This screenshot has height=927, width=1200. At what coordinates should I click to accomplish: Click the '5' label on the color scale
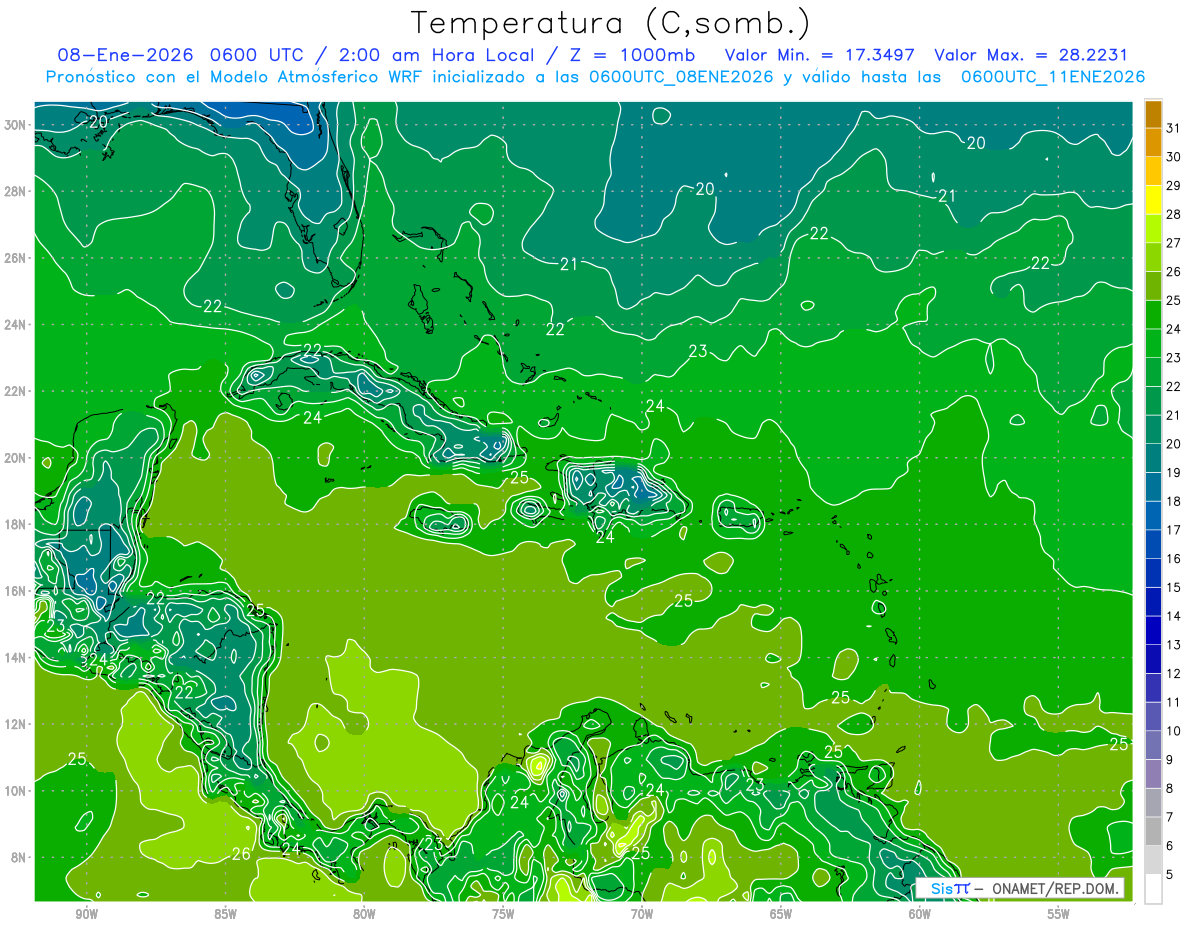coord(1170,875)
